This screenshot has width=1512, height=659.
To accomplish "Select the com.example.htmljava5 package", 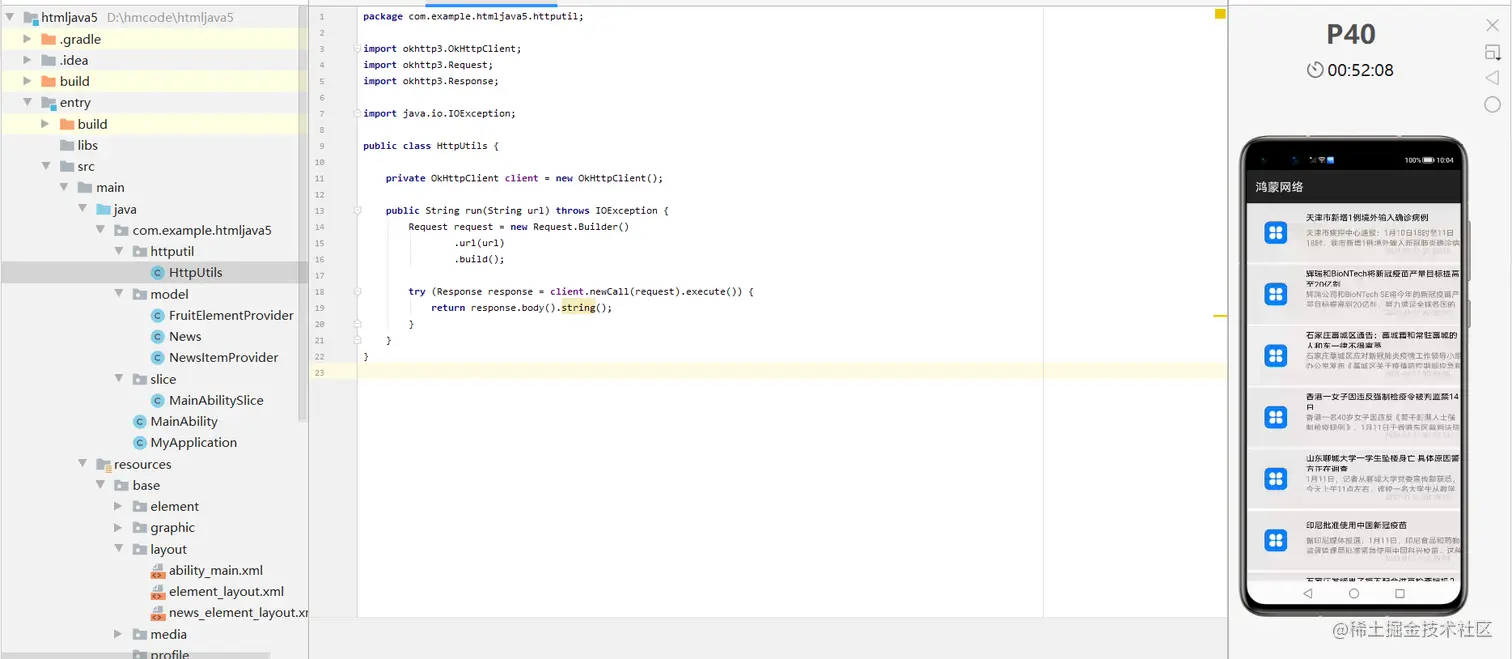I will (202, 230).
